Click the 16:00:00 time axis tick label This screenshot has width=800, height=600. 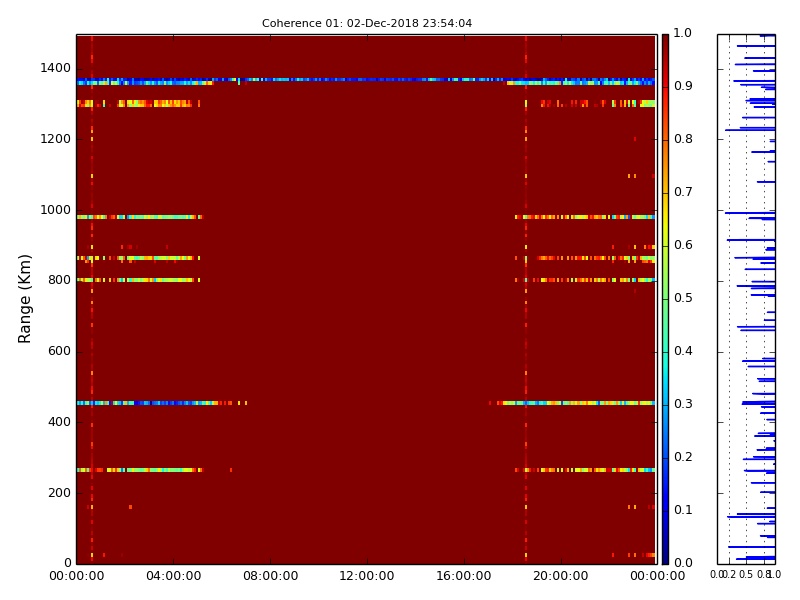[x=463, y=576]
